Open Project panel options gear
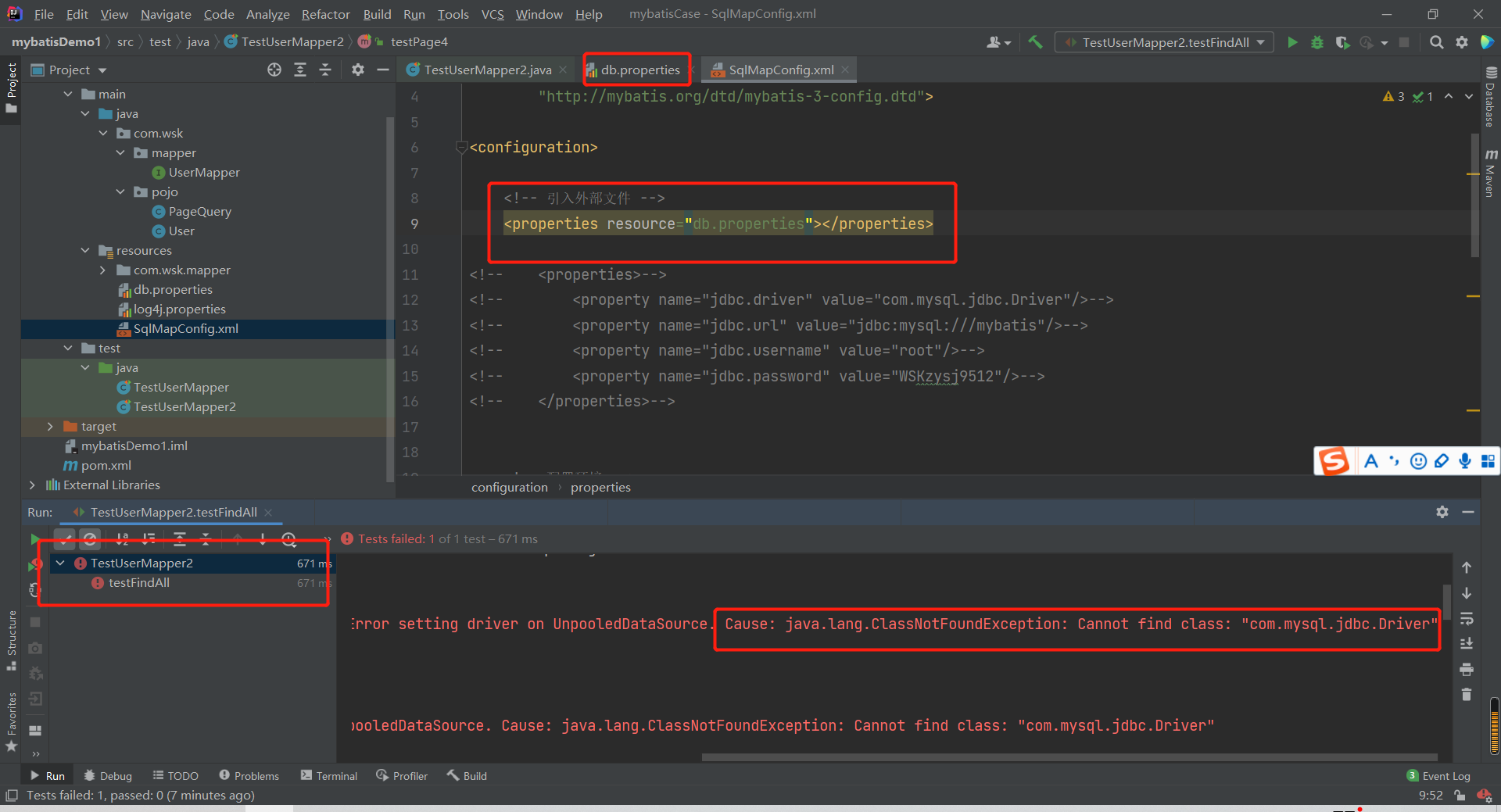This screenshot has height=812, width=1501. [x=358, y=70]
